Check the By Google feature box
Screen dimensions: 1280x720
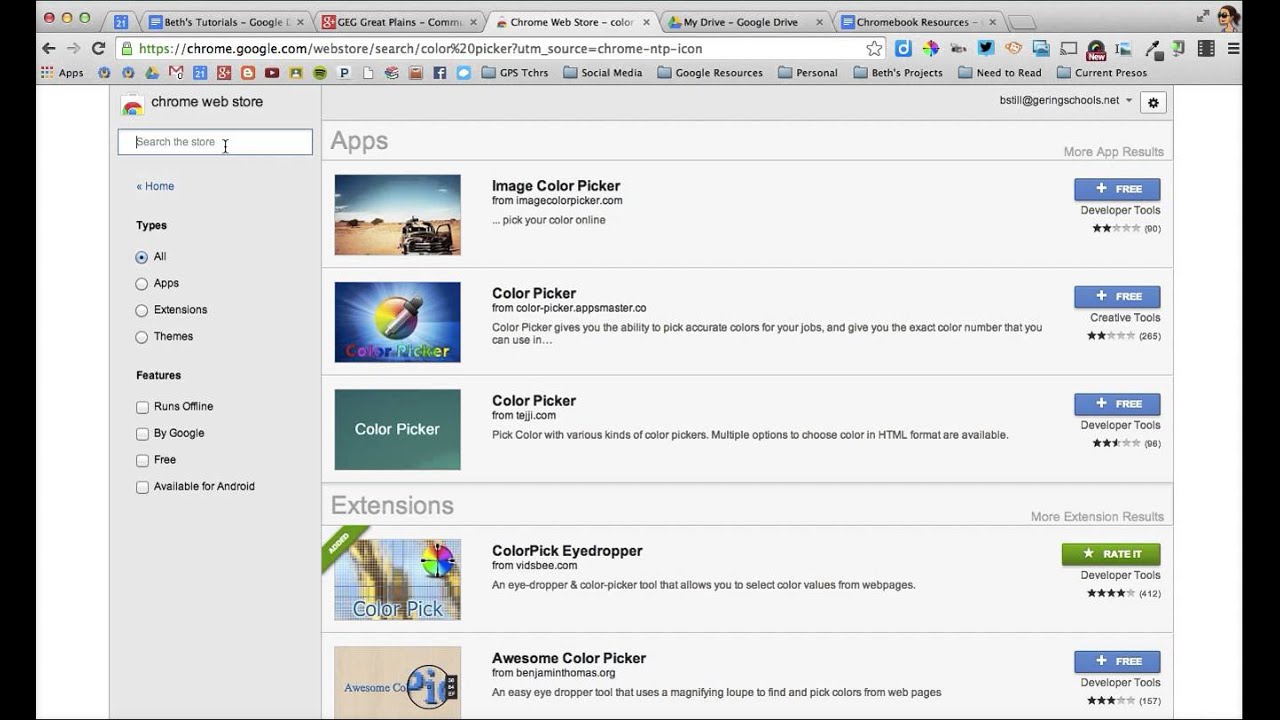pos(142,434)
